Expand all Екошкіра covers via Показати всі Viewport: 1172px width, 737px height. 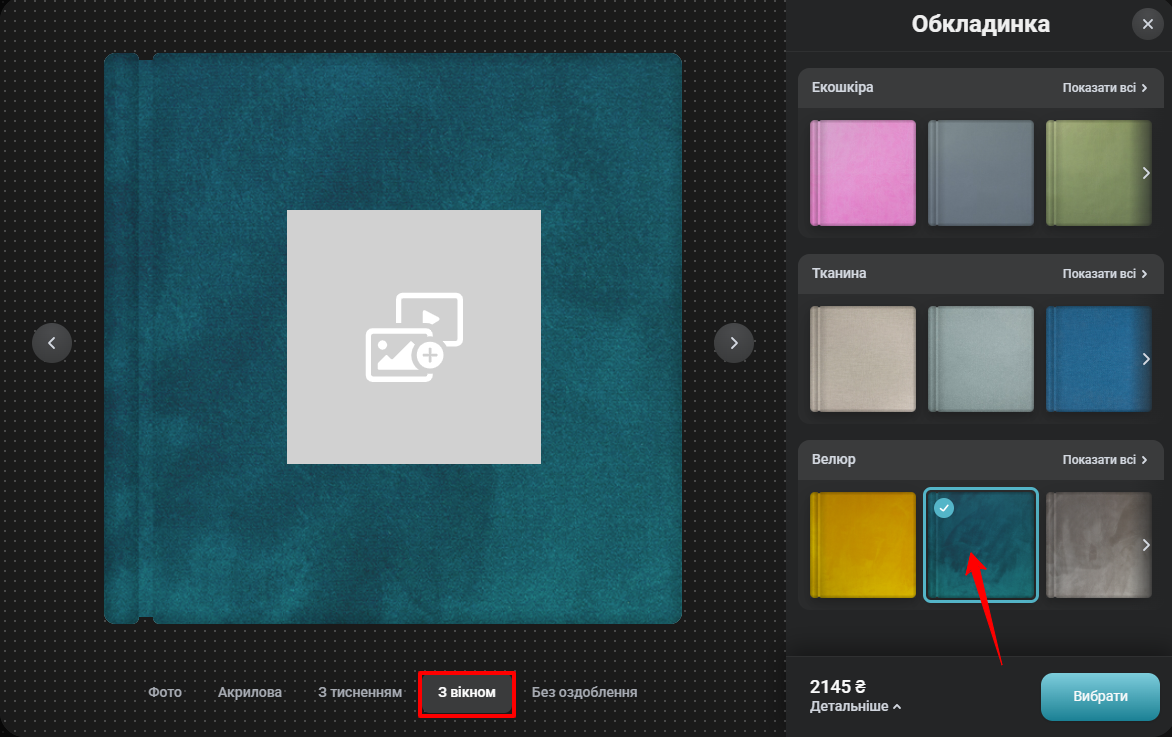pyautogui.click(x=1104, y=88)
